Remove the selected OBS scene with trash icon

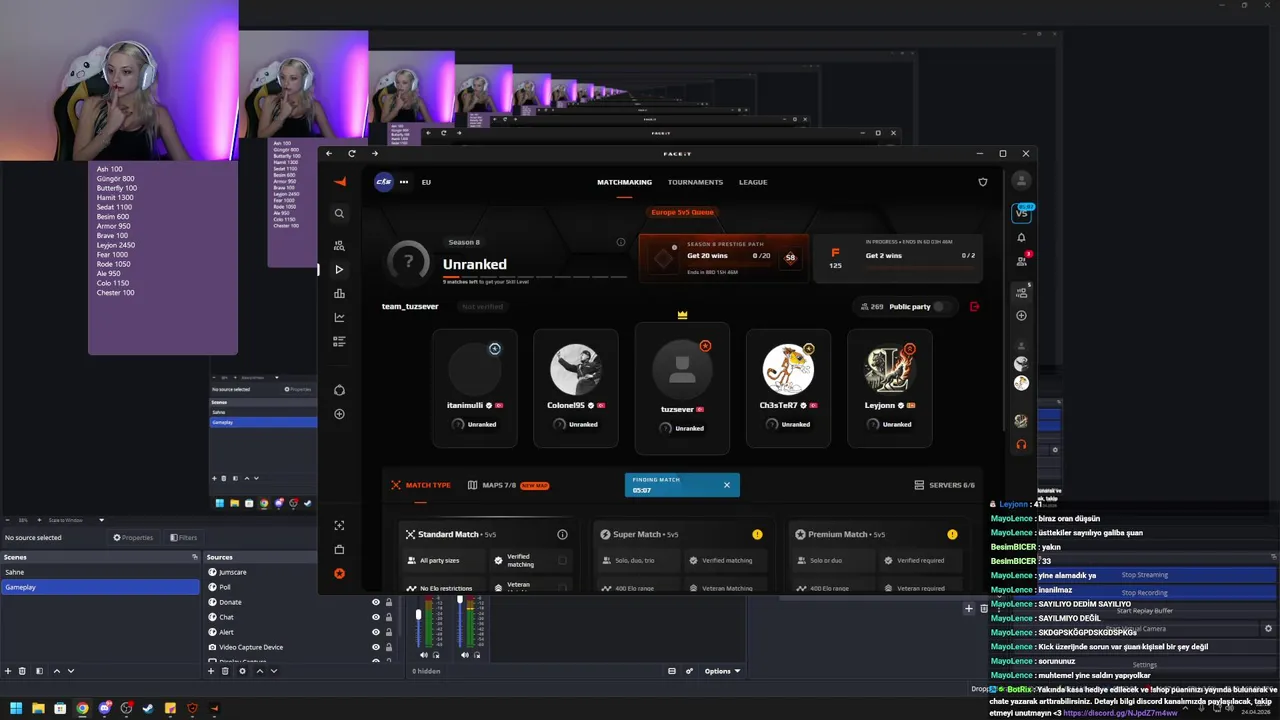pyautogui.click(x=23, y=671)
